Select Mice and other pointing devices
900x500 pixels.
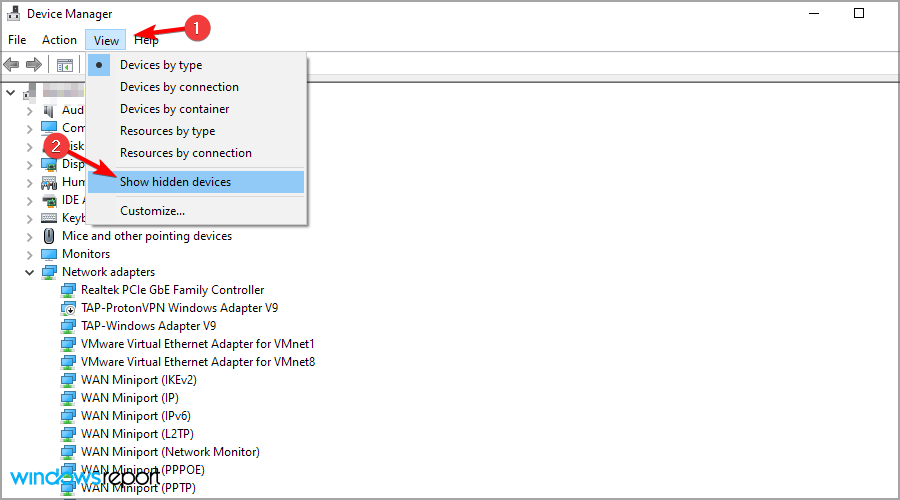(147, 236)
